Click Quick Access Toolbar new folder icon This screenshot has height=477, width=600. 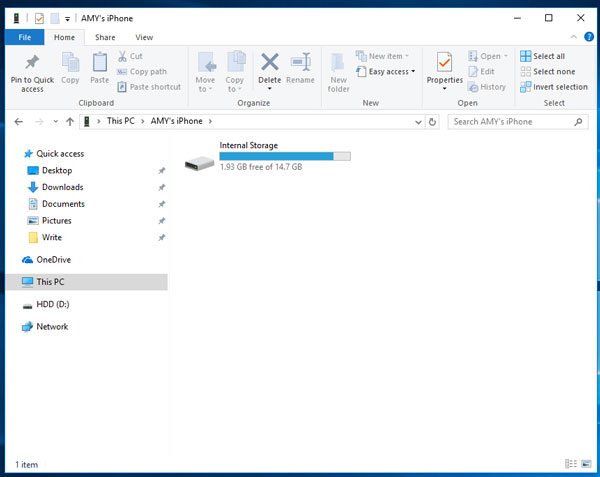(x=55, y=18)
